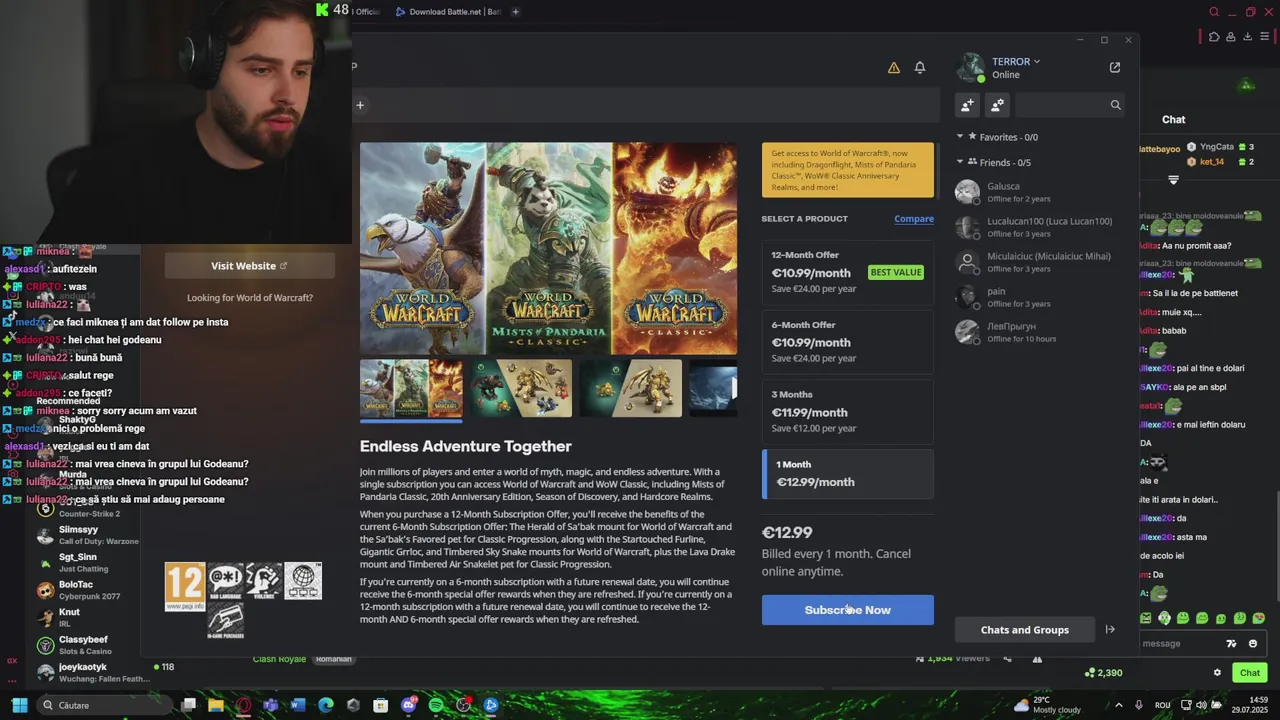The width and height of the screenshot is (1280, 720).
Task: Open the Opera easy setup menu icon
Action: (x=1264, y=37)
